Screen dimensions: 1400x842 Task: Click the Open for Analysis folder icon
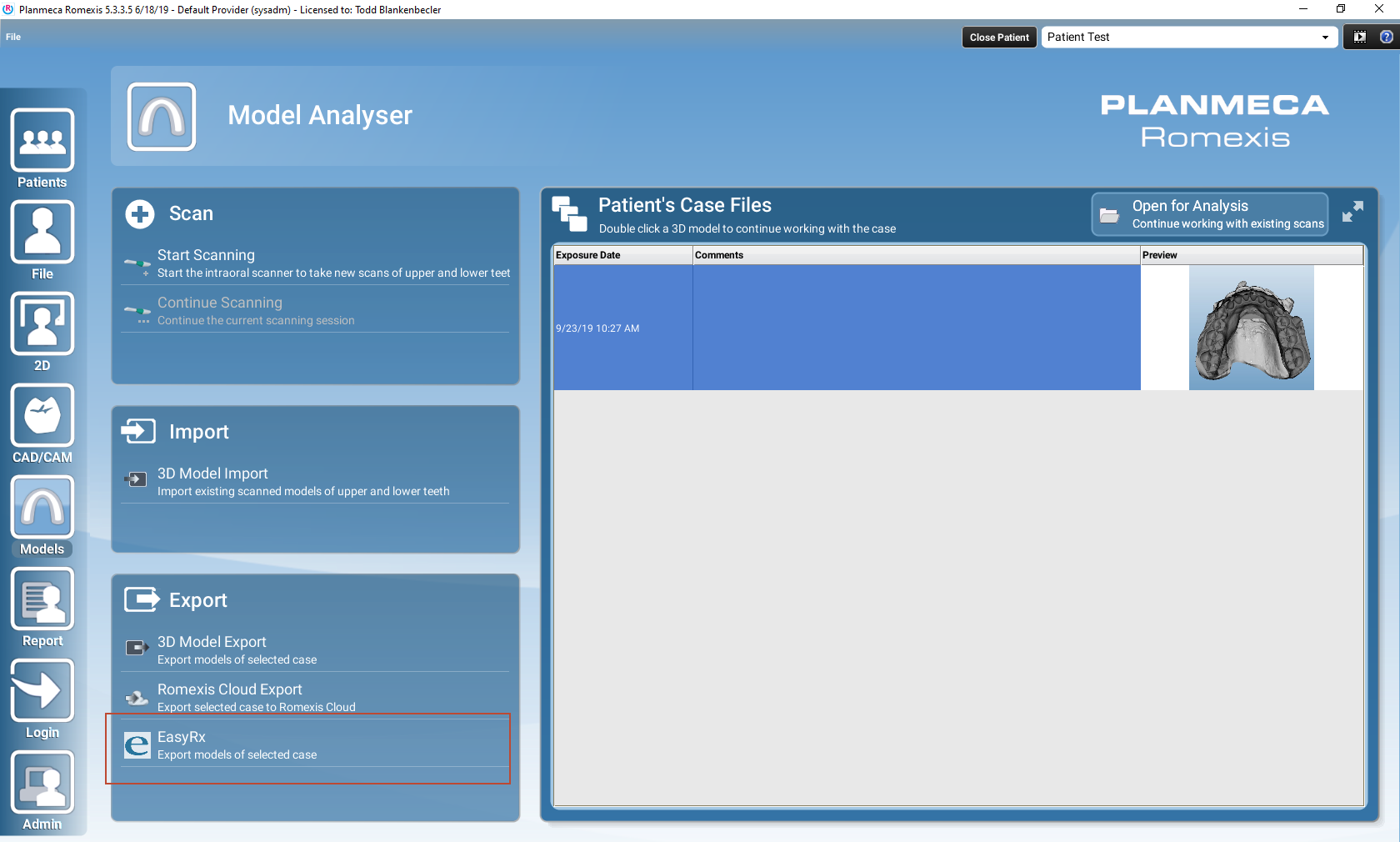1109,216
